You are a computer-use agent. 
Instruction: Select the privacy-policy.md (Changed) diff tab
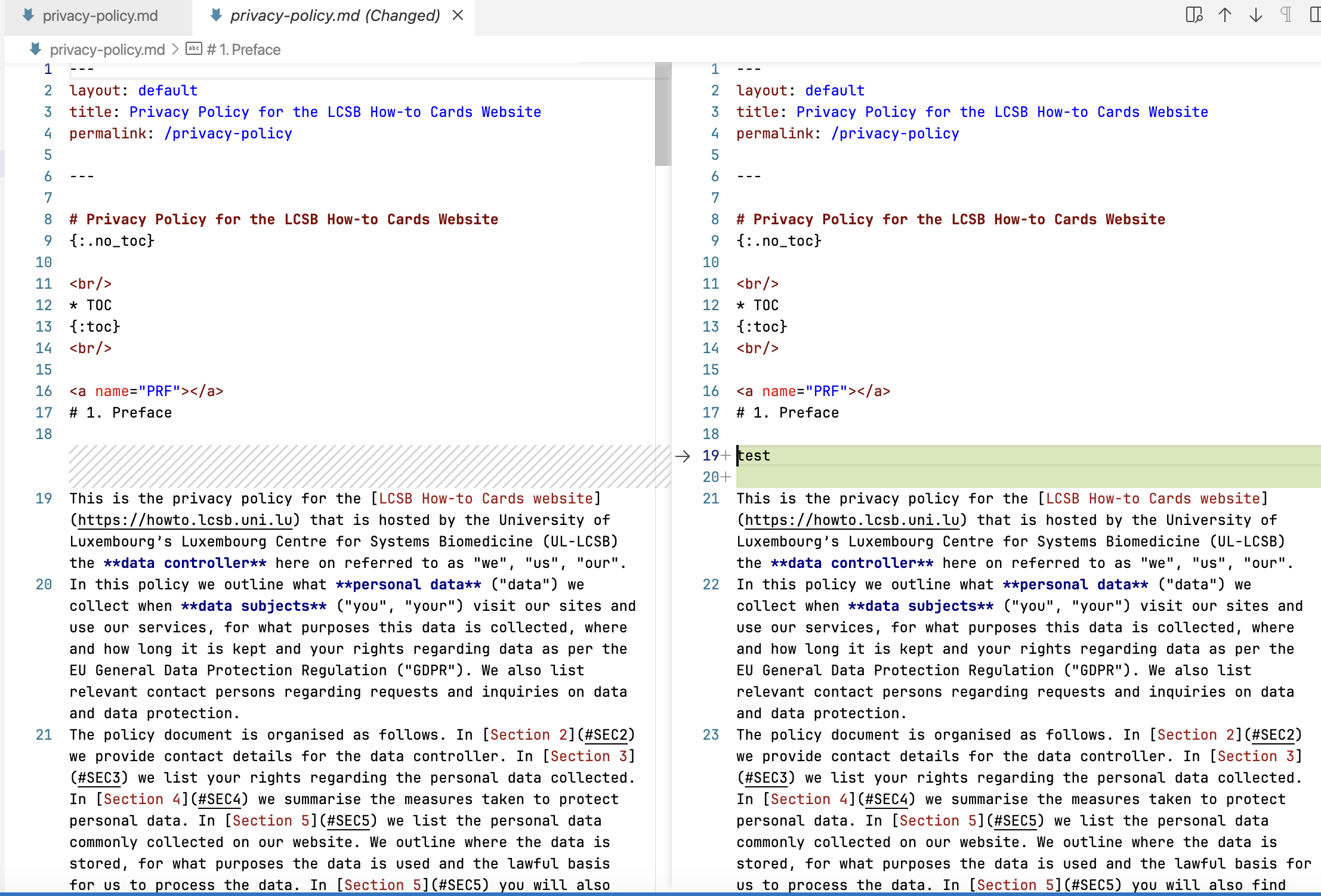[335, 16]
